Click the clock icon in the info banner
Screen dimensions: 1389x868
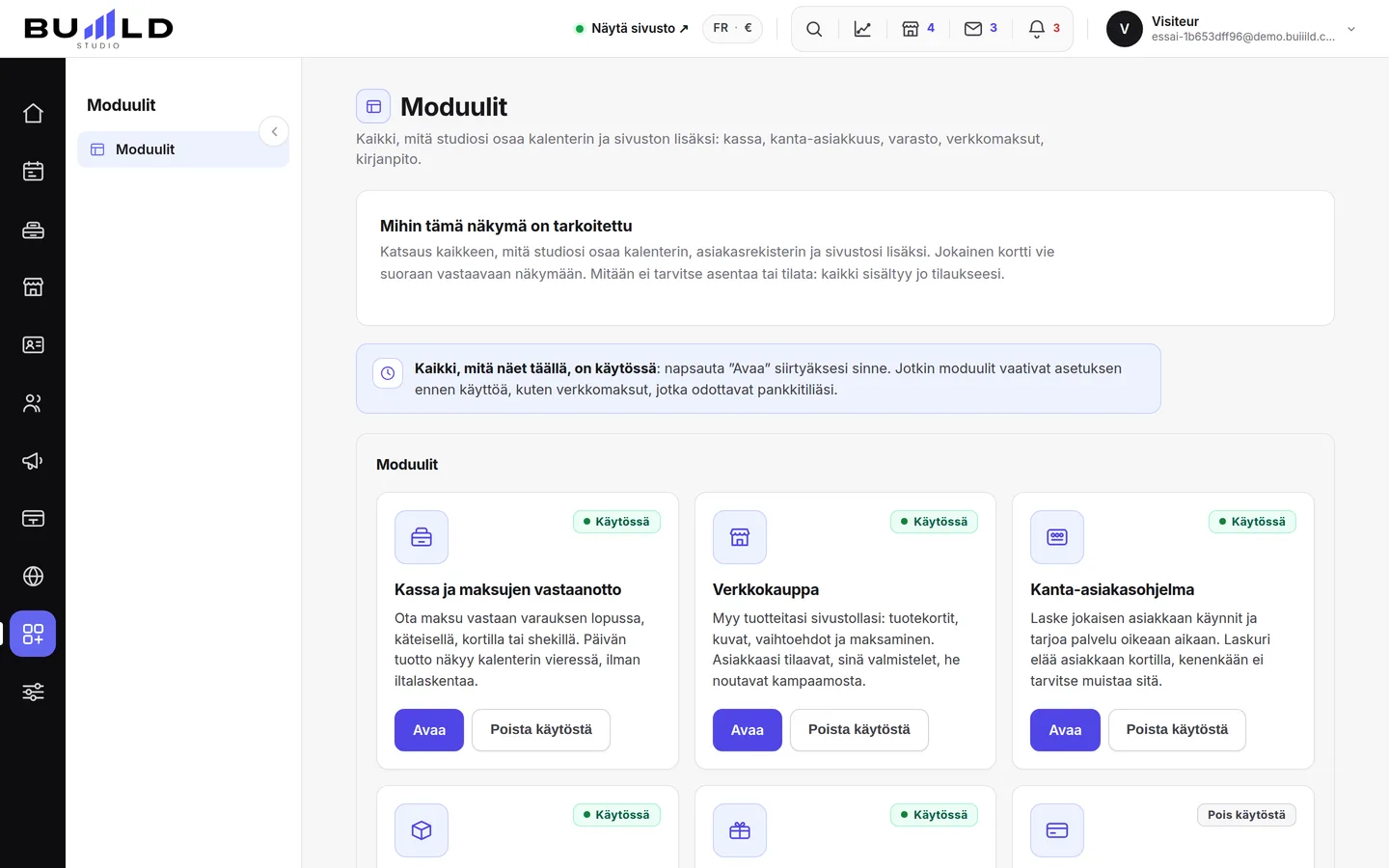tap(388, 373)
